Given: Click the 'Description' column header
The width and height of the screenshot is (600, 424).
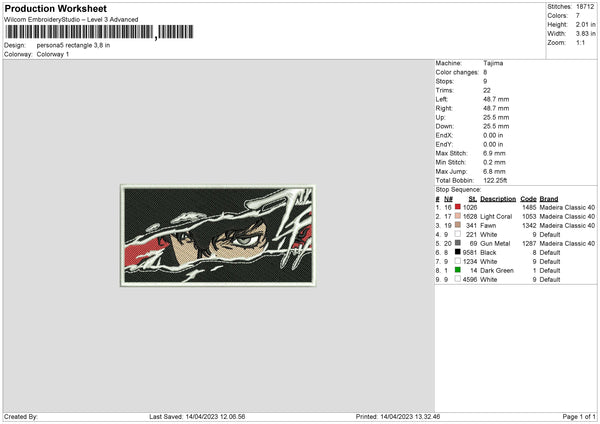Looking at the screenshot, I should pyautogui.click(x=498, y=199).
